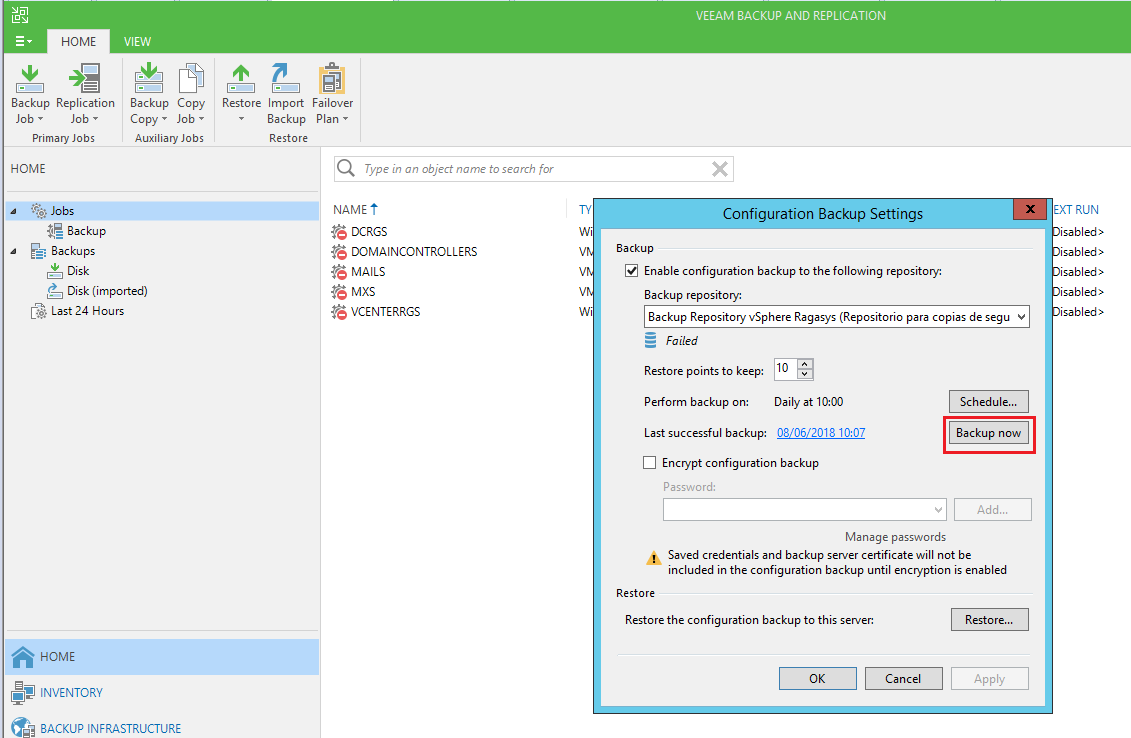Viewport: 1131px width, 738px height.
Task: Open Manage passwords link
Action: pyautogui.click(x=895, y=536)
